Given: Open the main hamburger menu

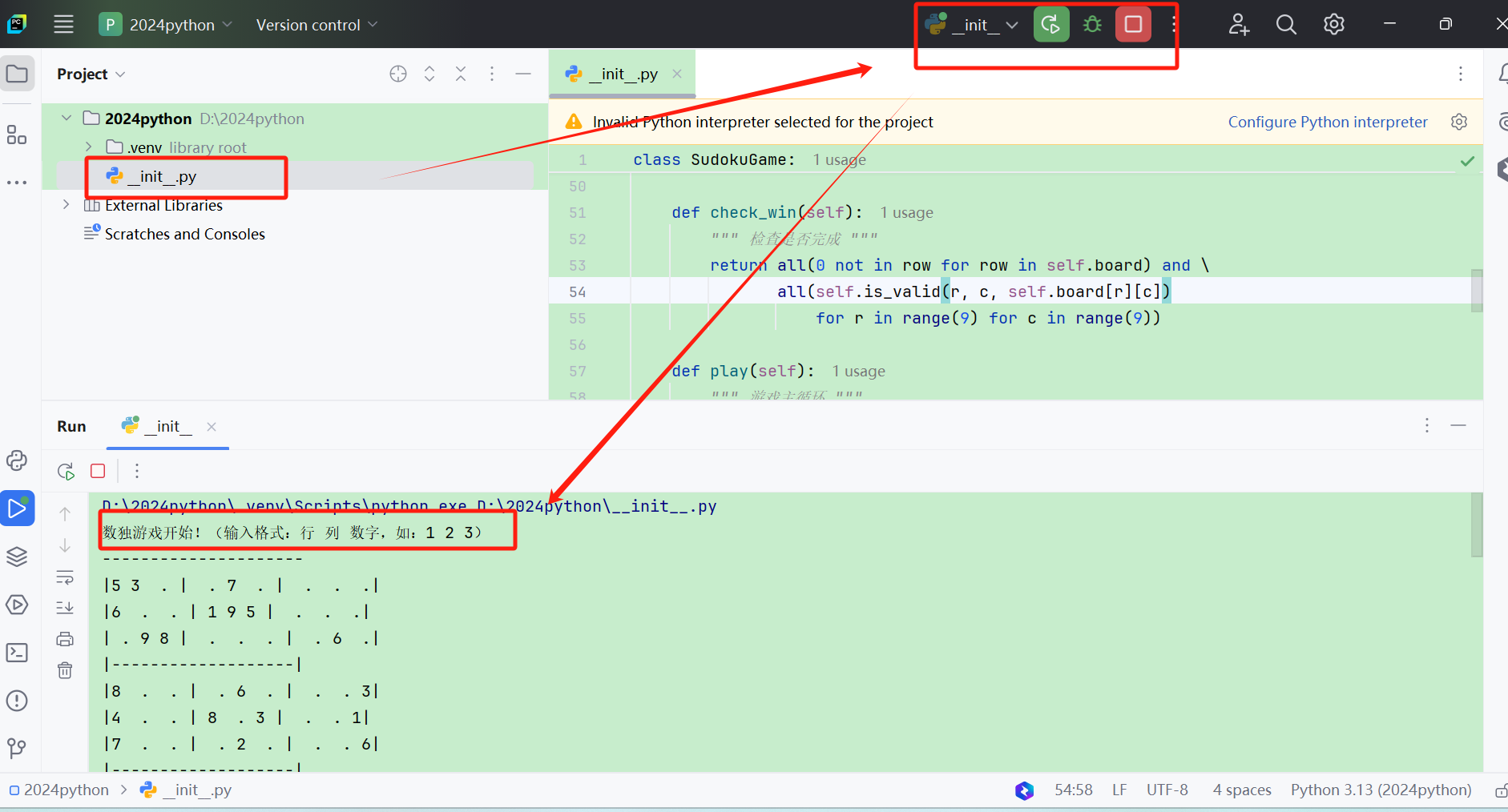Looking at the screenshot, I should (63, 24).
